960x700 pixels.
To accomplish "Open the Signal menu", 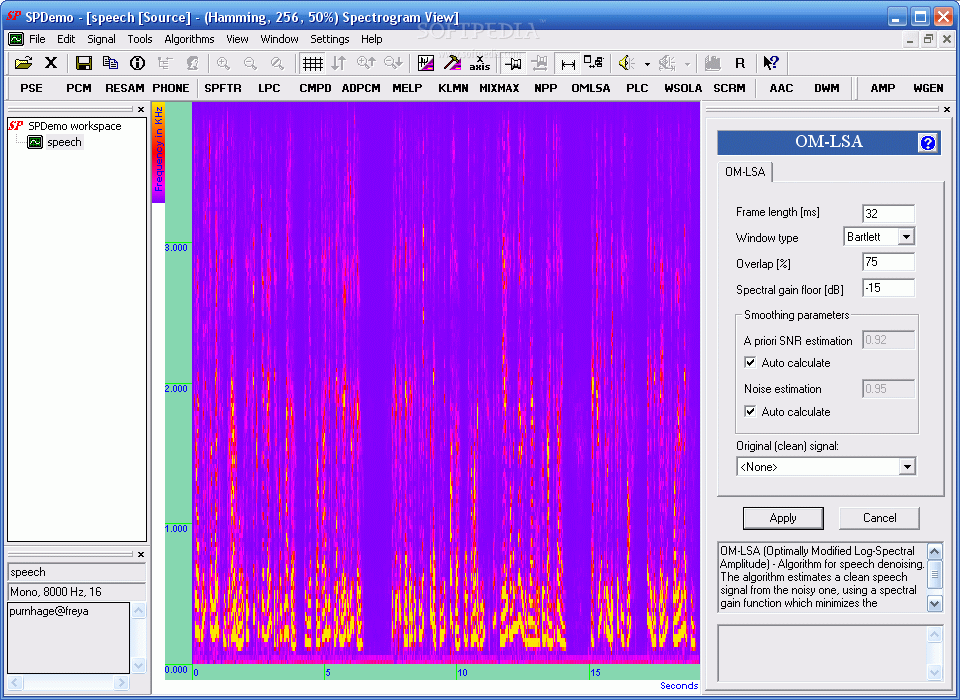I will [x=101, y=39].
